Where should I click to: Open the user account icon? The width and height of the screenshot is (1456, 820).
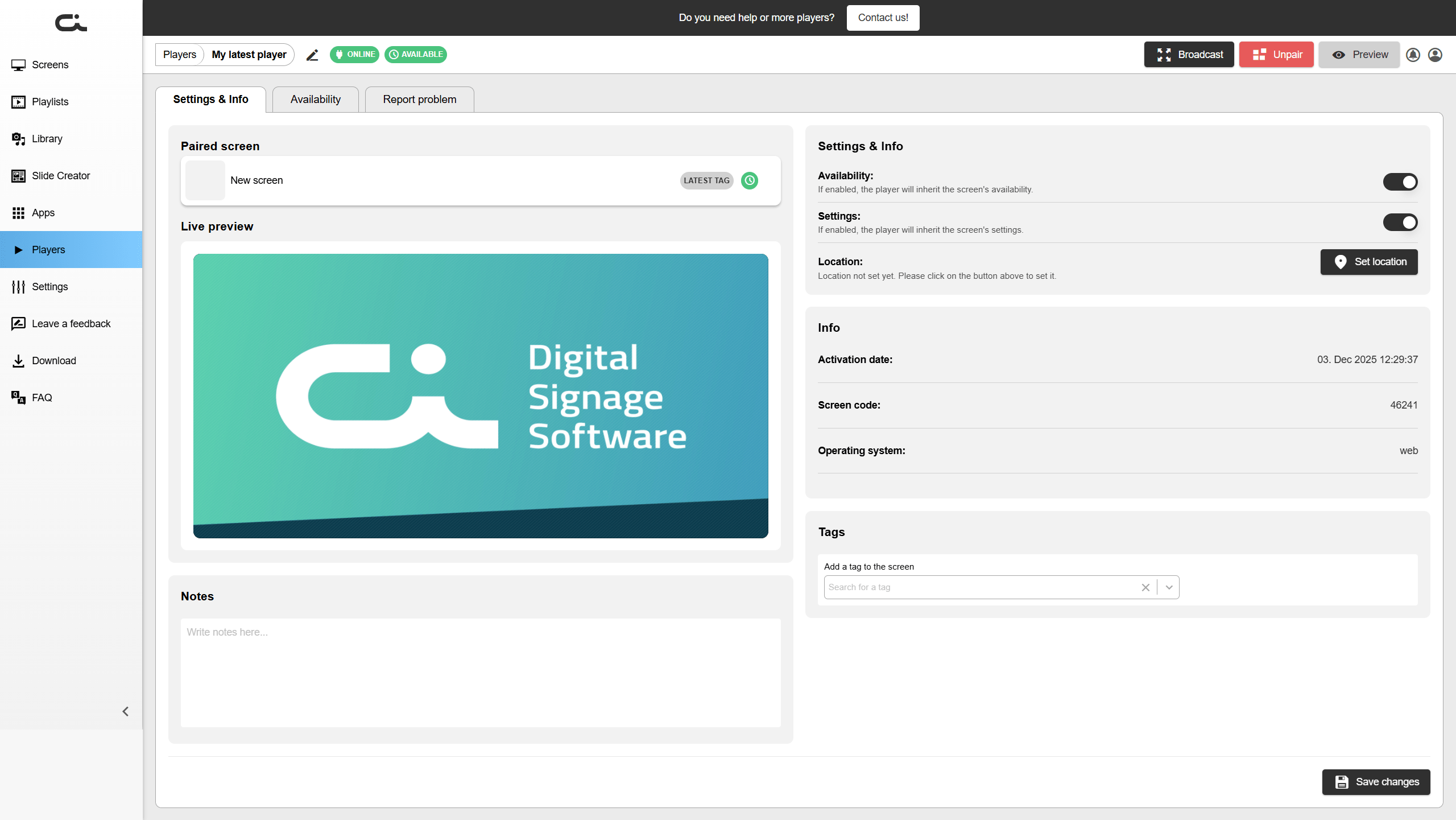click(x=1435, y=55)
